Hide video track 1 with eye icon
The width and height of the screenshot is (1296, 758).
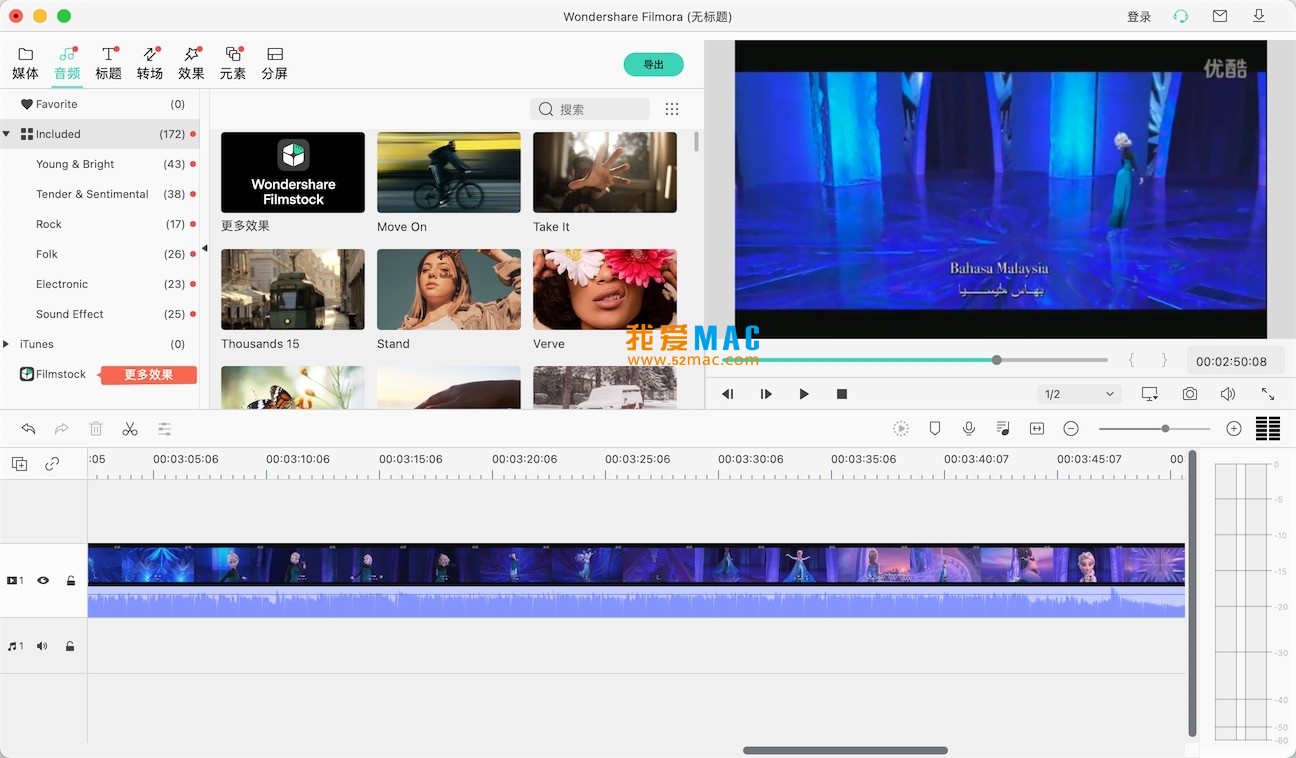(x=43, y=580)
